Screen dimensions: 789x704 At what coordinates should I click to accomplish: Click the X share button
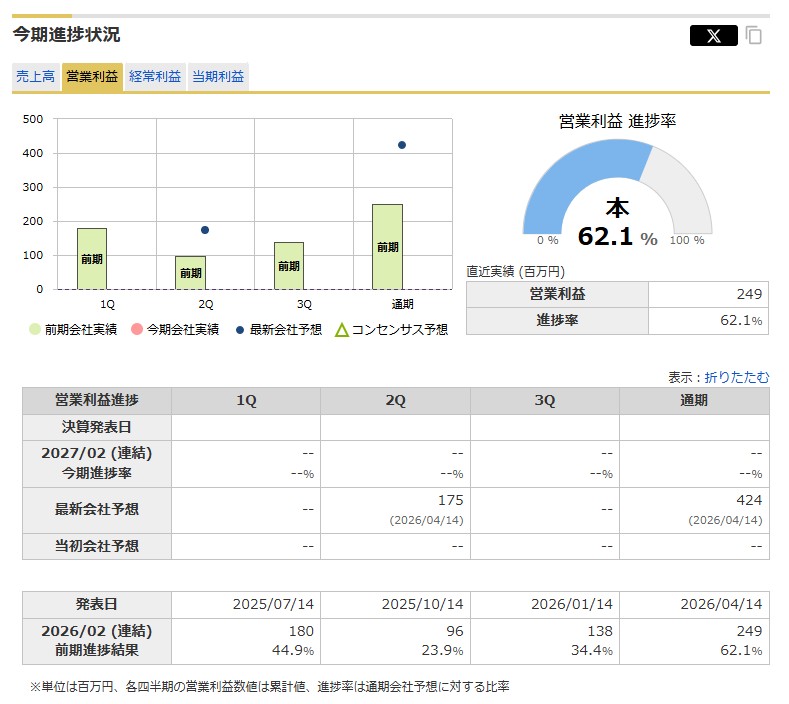click(713, 36)
